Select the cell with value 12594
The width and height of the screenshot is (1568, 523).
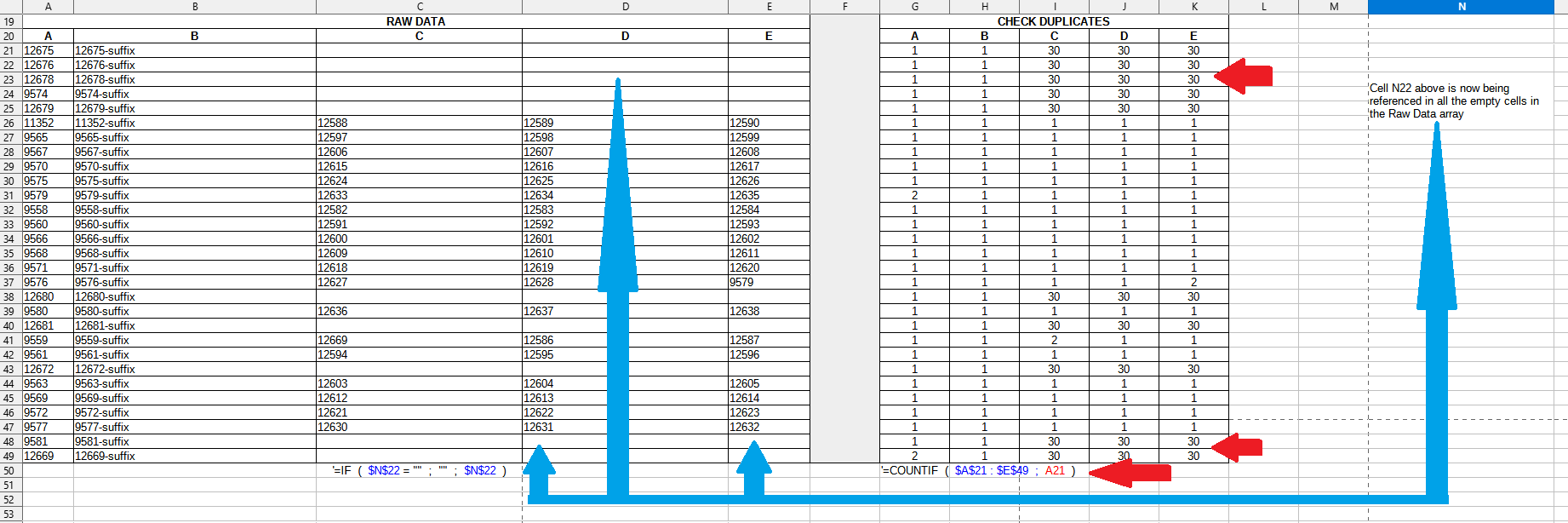click(419, 354)
